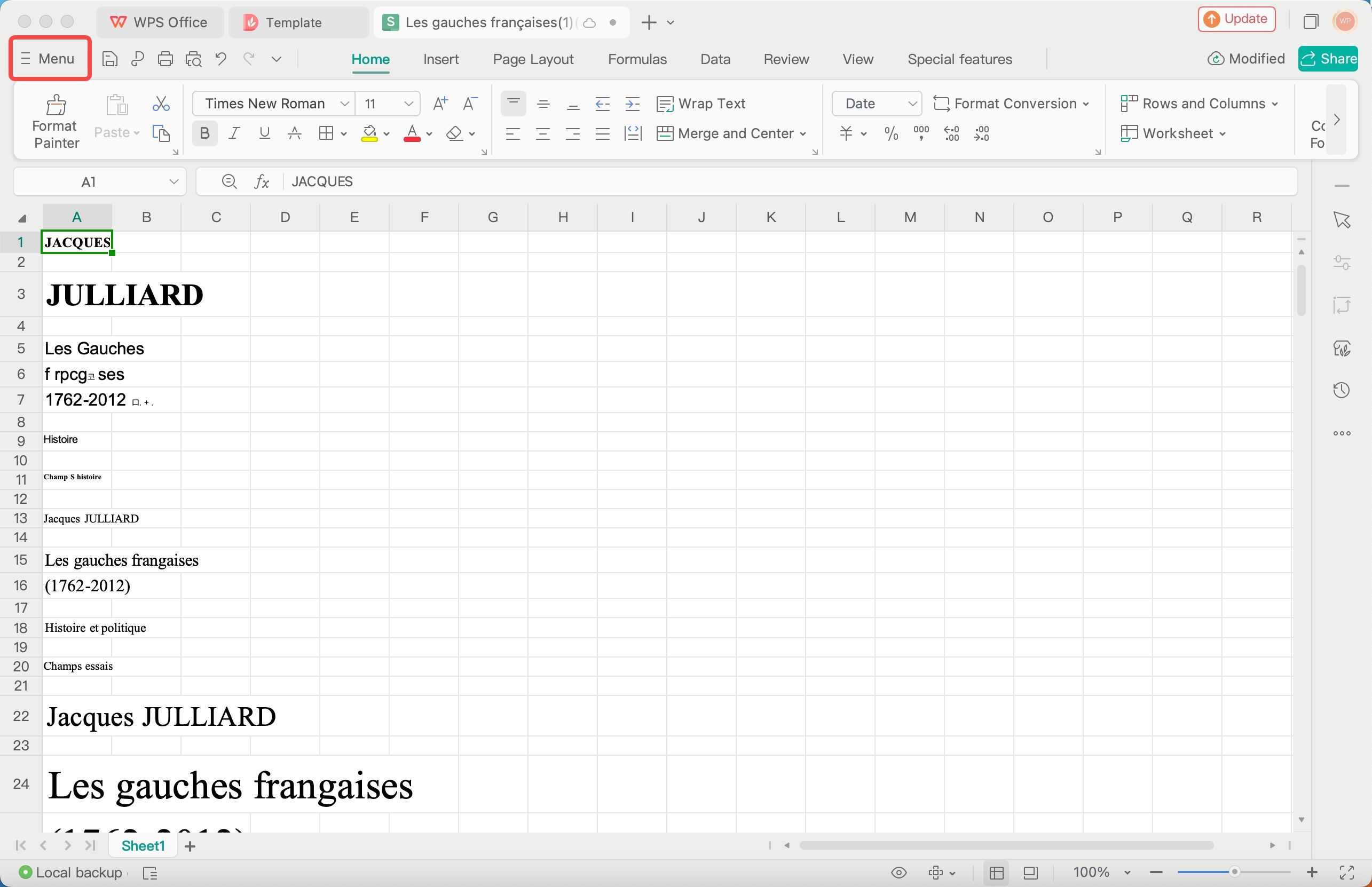Justify text alignment
This screenshot has height=887, width=1372.
(x=603, y=134)
